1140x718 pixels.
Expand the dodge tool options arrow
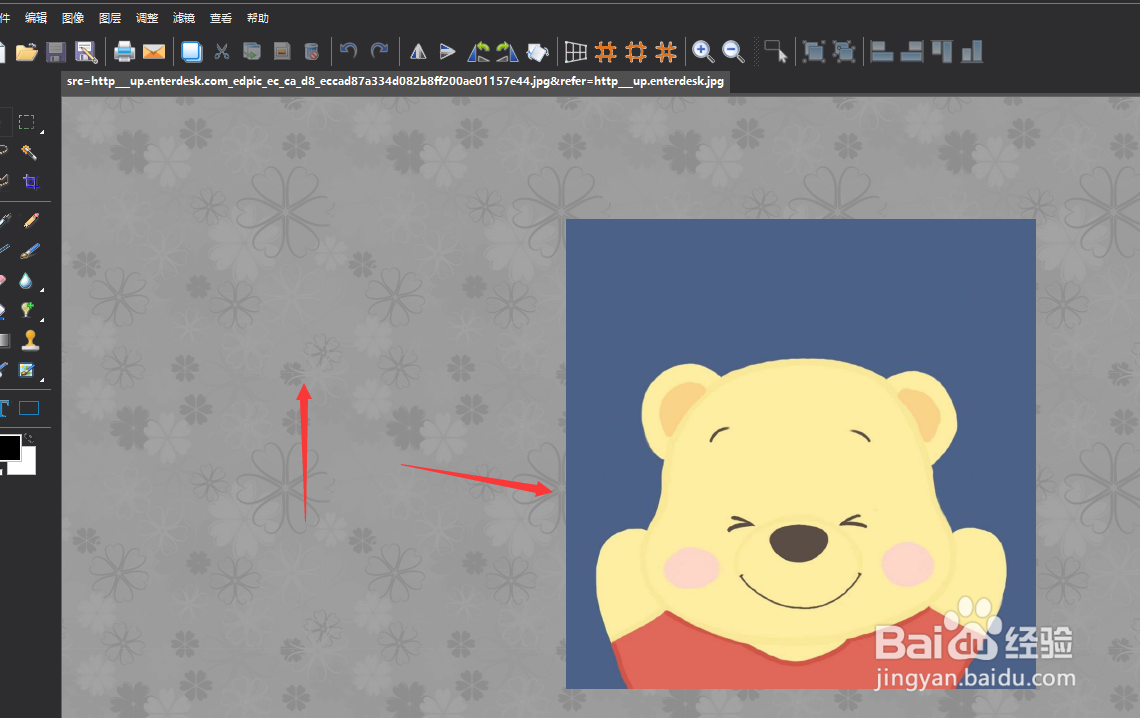click(42, 319)
